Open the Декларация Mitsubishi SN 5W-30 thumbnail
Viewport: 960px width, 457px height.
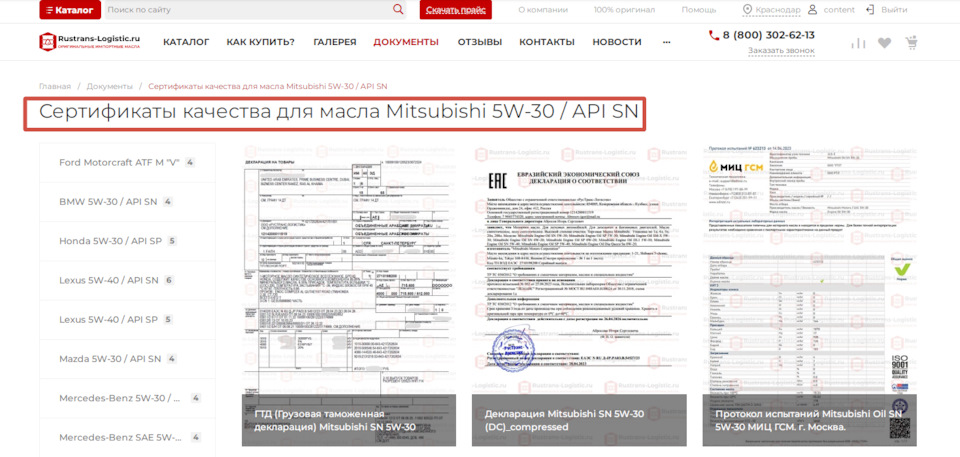pyautogui.click(x=579, y=295)
